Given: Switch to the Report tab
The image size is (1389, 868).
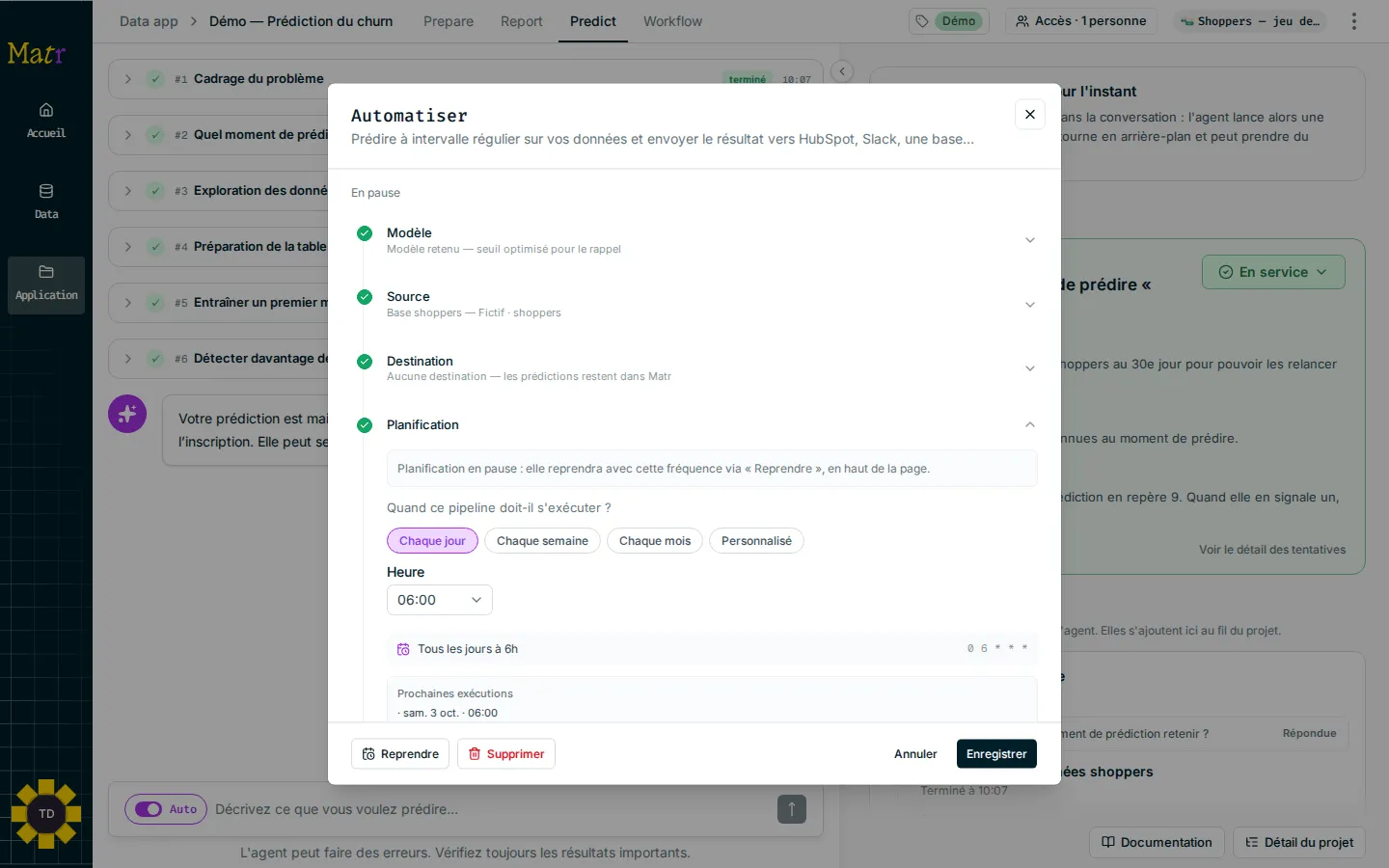Looking at the screenshot, I should click(x=522, y=21).
